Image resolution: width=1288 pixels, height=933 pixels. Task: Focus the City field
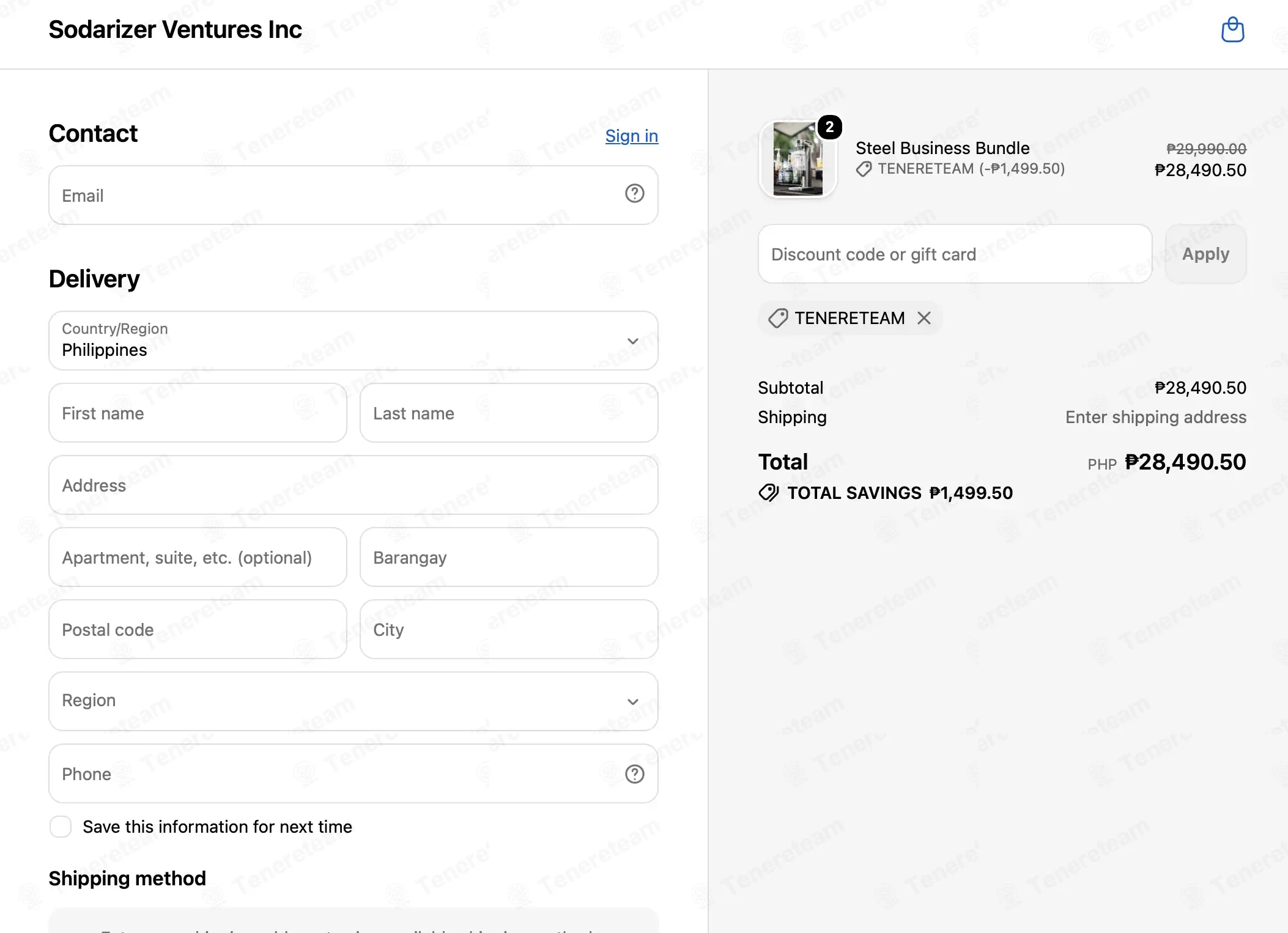[x=509, y=629]
